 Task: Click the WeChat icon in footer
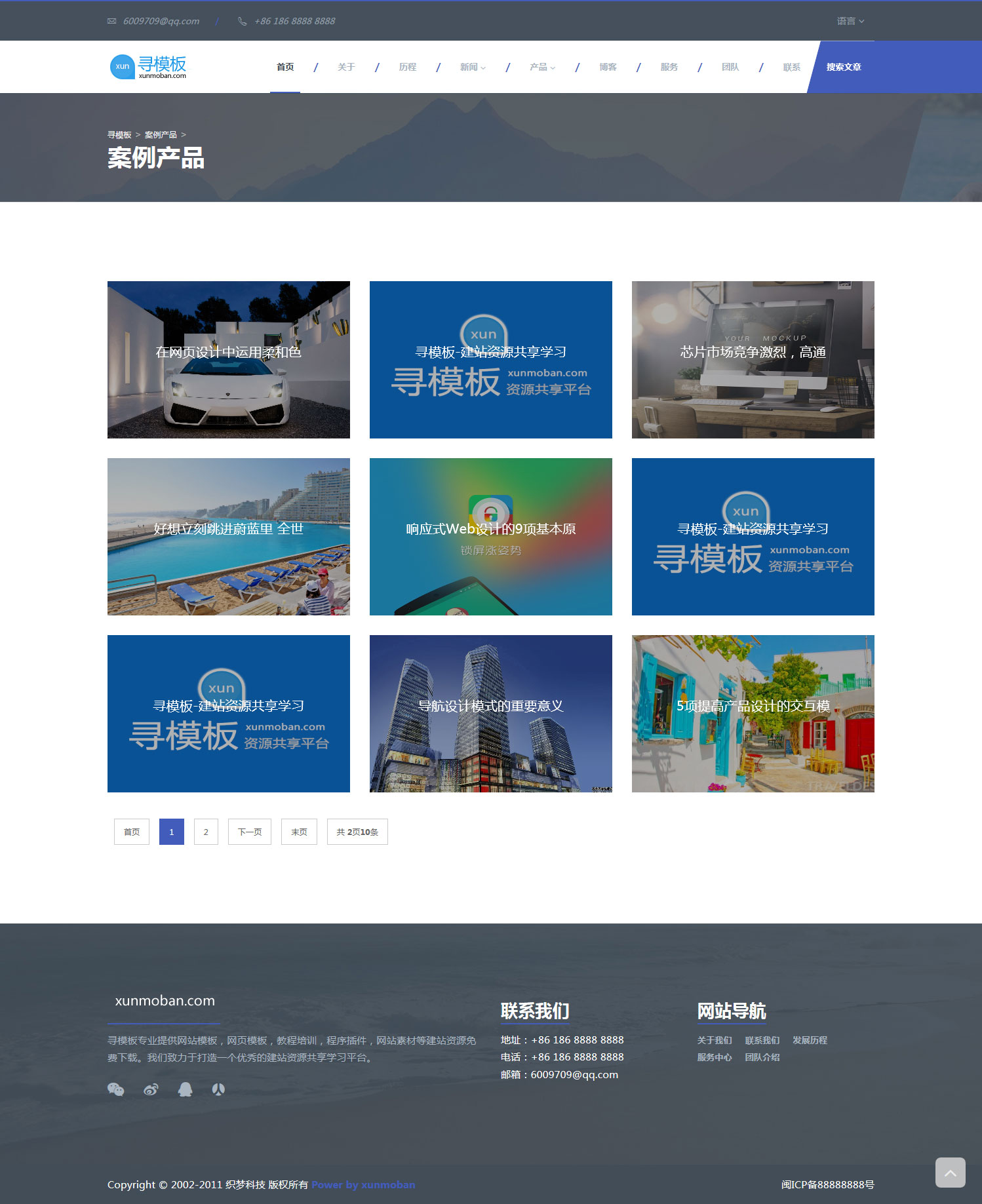coord(116,1089)
